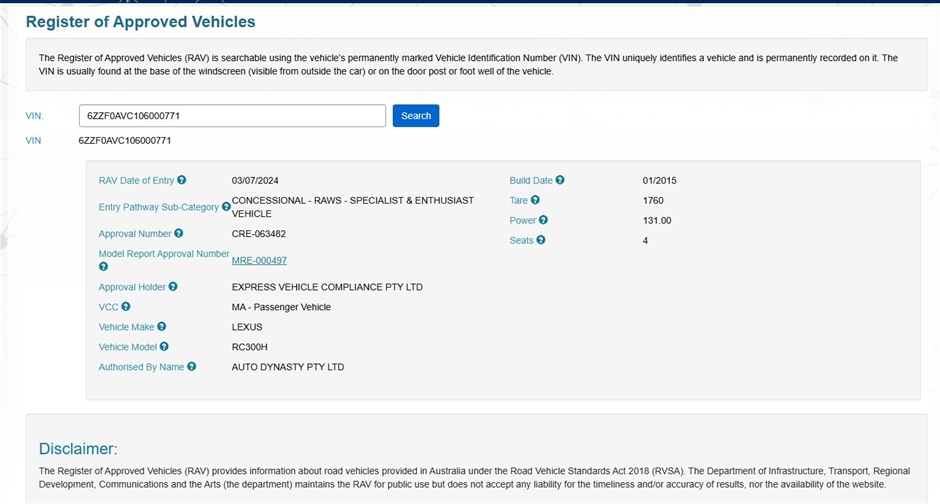Click help icon beside Entry Pathway Sub-Category
The width and height of the screenshot is (940, 504).
pos(226,207)
